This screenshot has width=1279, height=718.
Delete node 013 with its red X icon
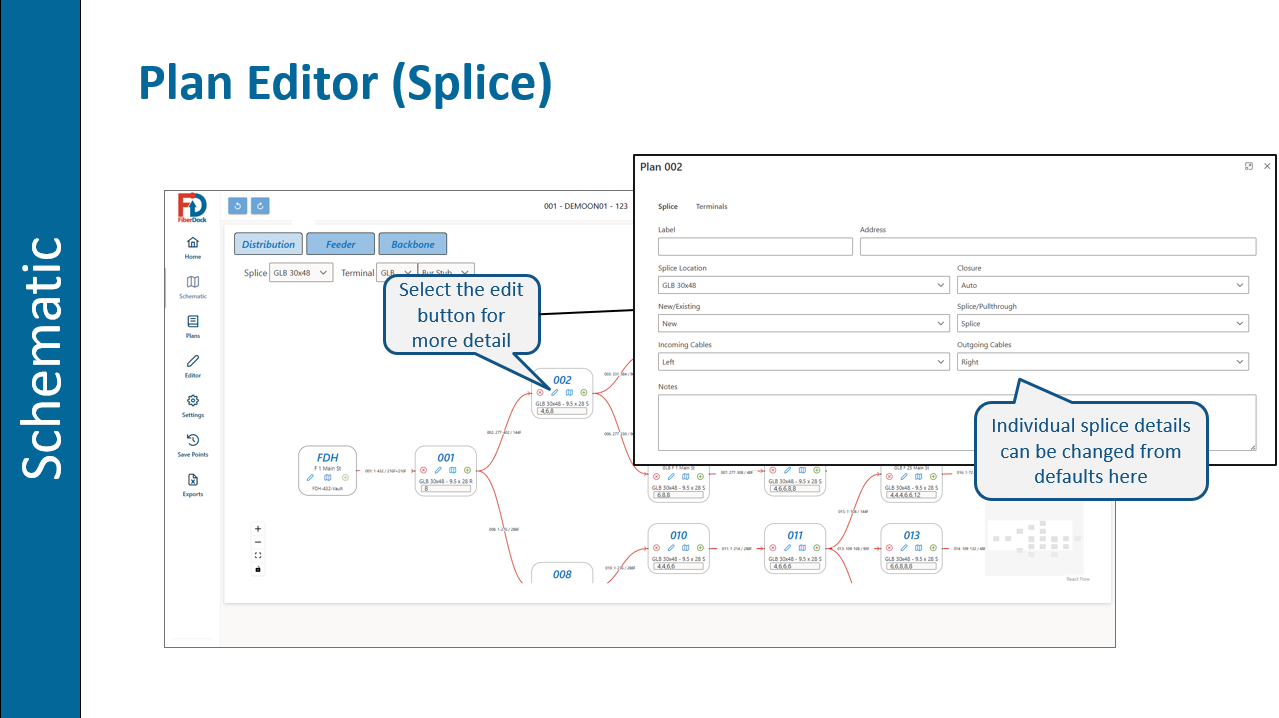click(889, 548)
